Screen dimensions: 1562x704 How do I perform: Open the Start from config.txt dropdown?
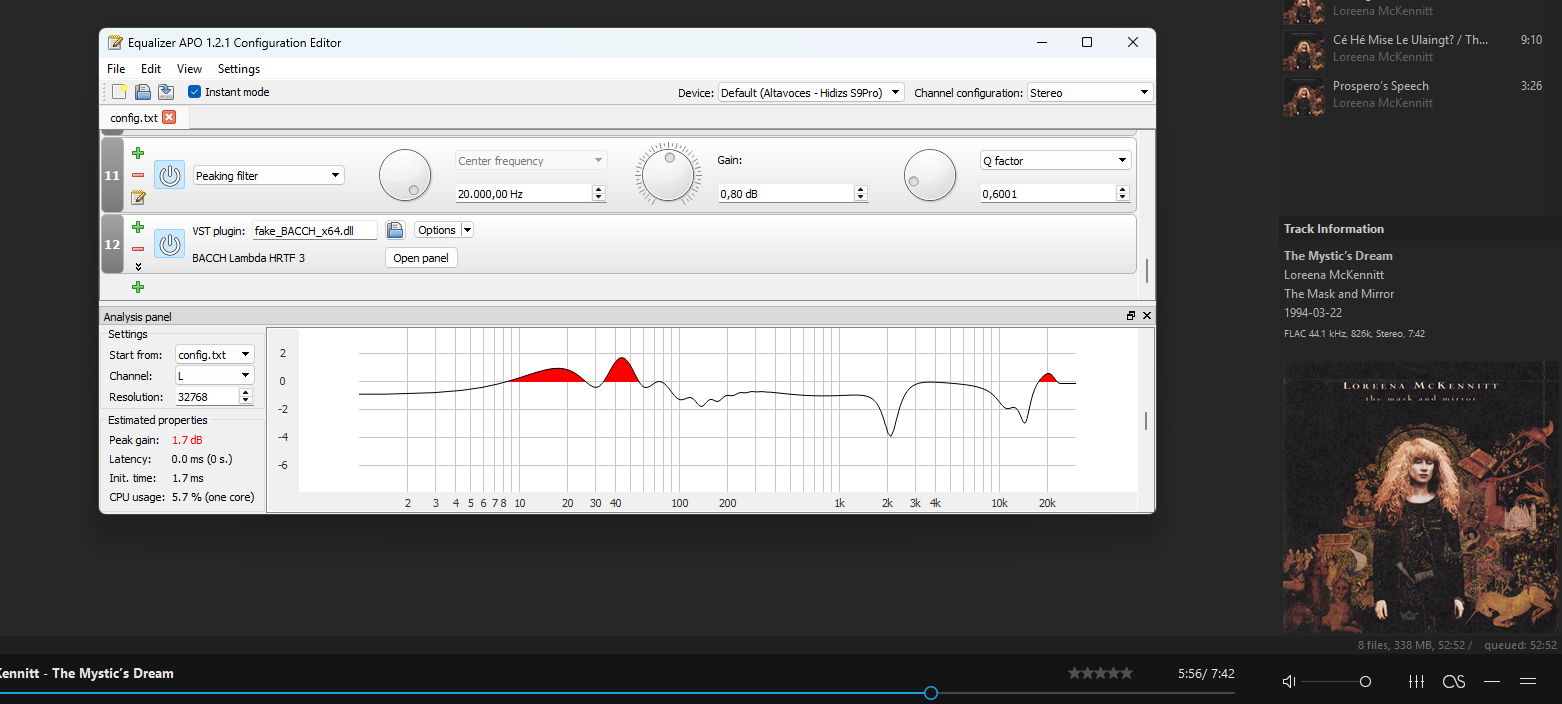coord(215,355)
